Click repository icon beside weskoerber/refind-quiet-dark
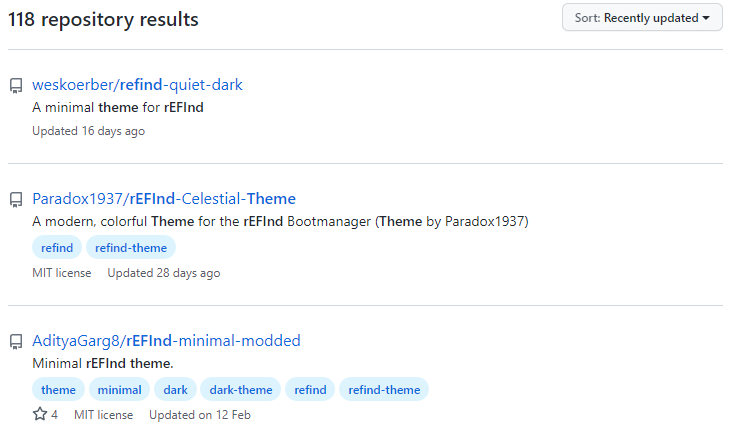730x432 pixels. click(16, 85)
